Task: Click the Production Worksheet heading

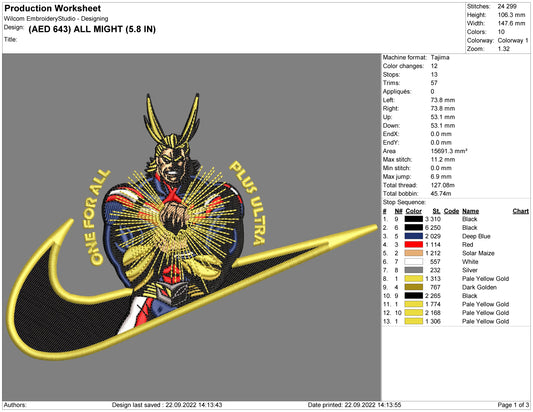Action: click(52, 8)
